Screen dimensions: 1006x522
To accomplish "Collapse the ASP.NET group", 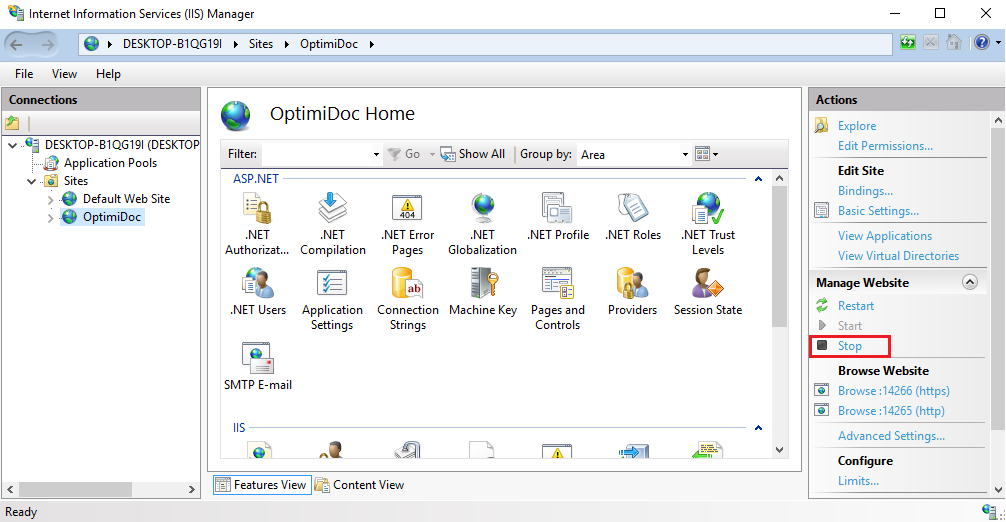I will coord(758,180).
